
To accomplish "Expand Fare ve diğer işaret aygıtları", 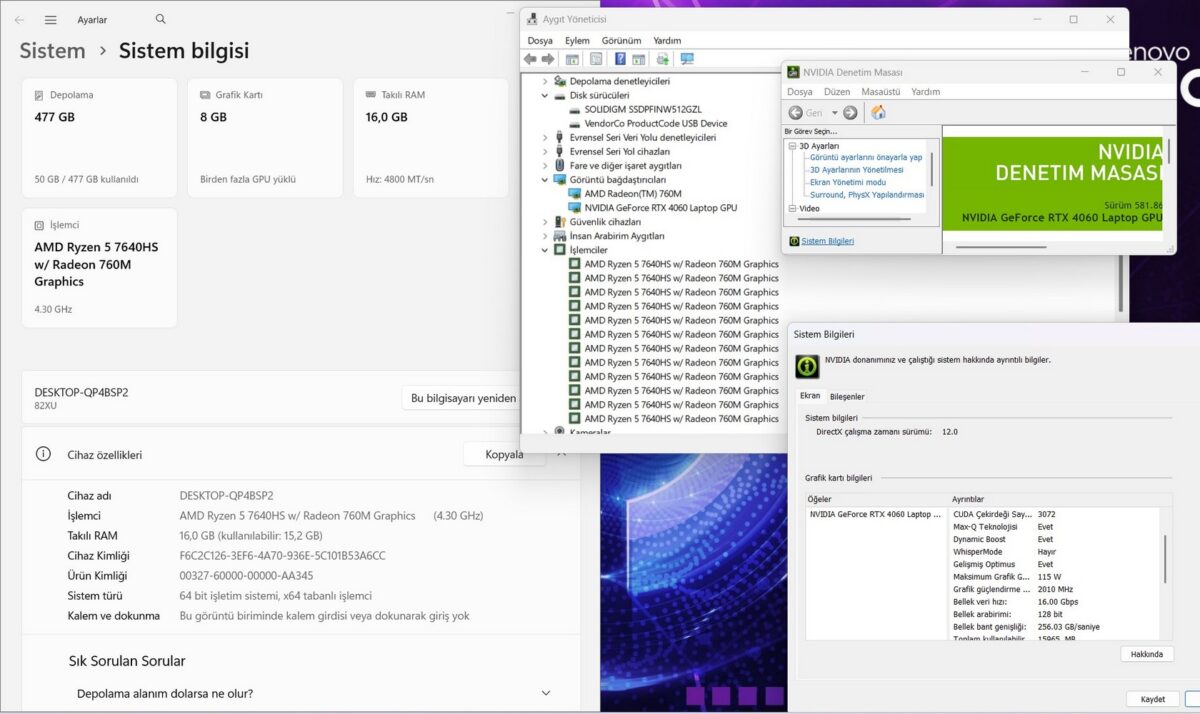I will (x=545, y=165).
